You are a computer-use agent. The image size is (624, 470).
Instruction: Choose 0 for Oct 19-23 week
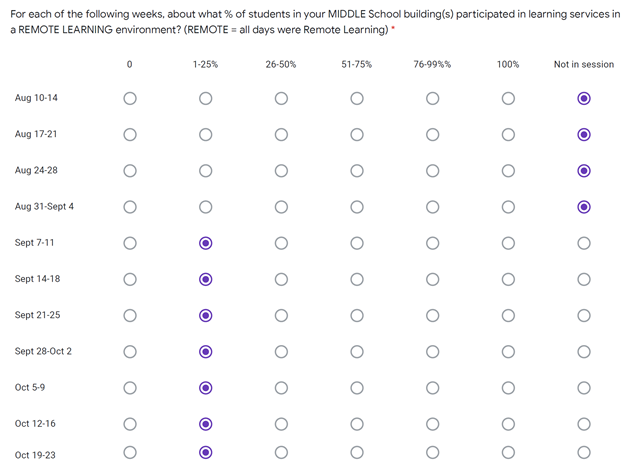(x=130, y=452)
